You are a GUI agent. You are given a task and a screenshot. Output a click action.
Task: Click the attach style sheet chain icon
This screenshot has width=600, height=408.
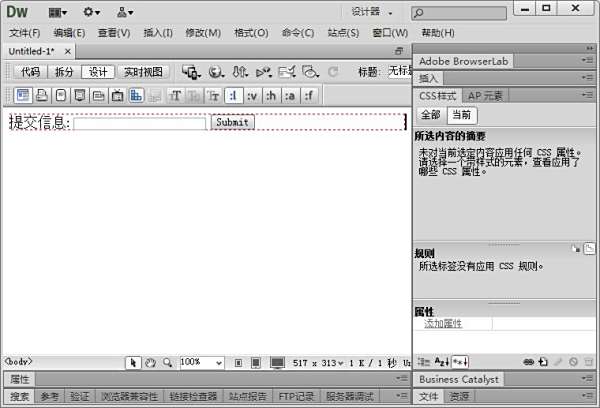pos(528,362)
